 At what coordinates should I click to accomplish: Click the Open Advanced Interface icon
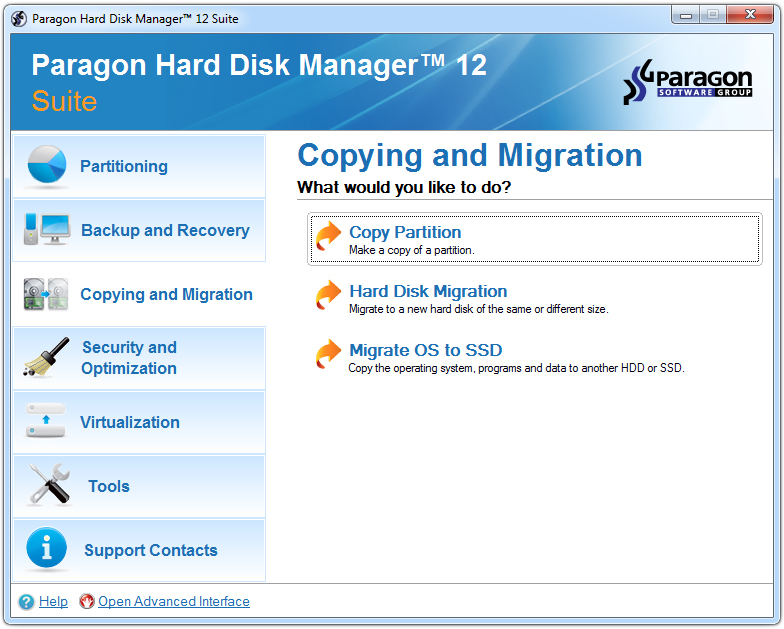click(x=87, y=601)
